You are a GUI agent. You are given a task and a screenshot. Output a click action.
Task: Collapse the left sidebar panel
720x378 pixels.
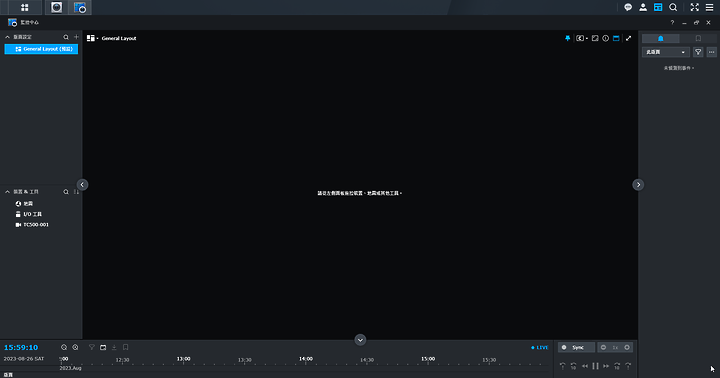(82, 185)
